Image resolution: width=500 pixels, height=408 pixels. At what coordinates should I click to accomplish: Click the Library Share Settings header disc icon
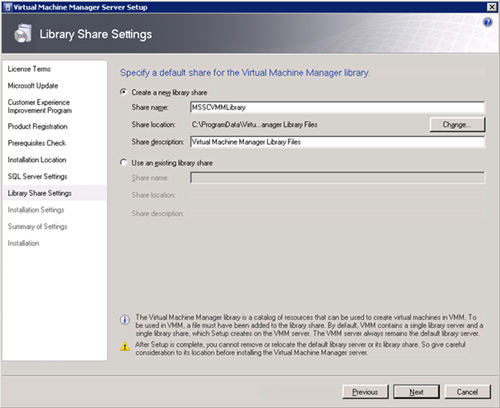(x=23, y=33)
